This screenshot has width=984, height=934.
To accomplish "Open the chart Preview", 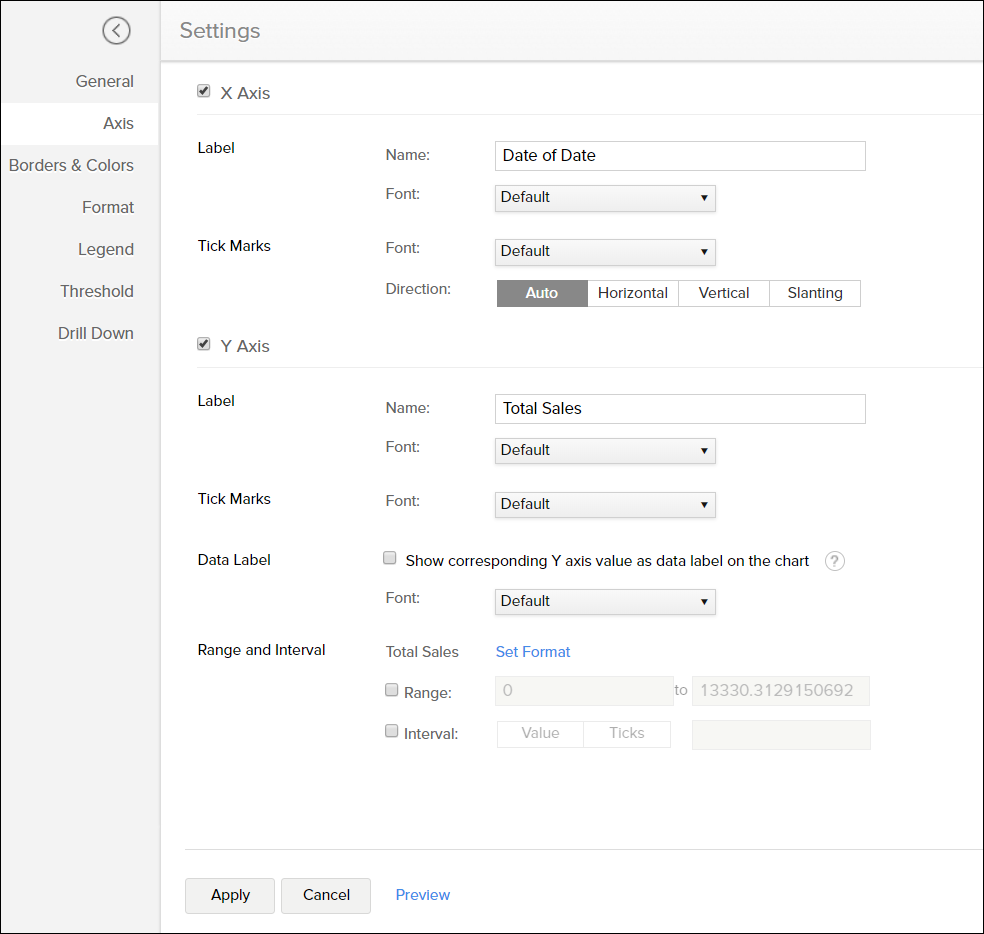I will (x=422, y=895).
